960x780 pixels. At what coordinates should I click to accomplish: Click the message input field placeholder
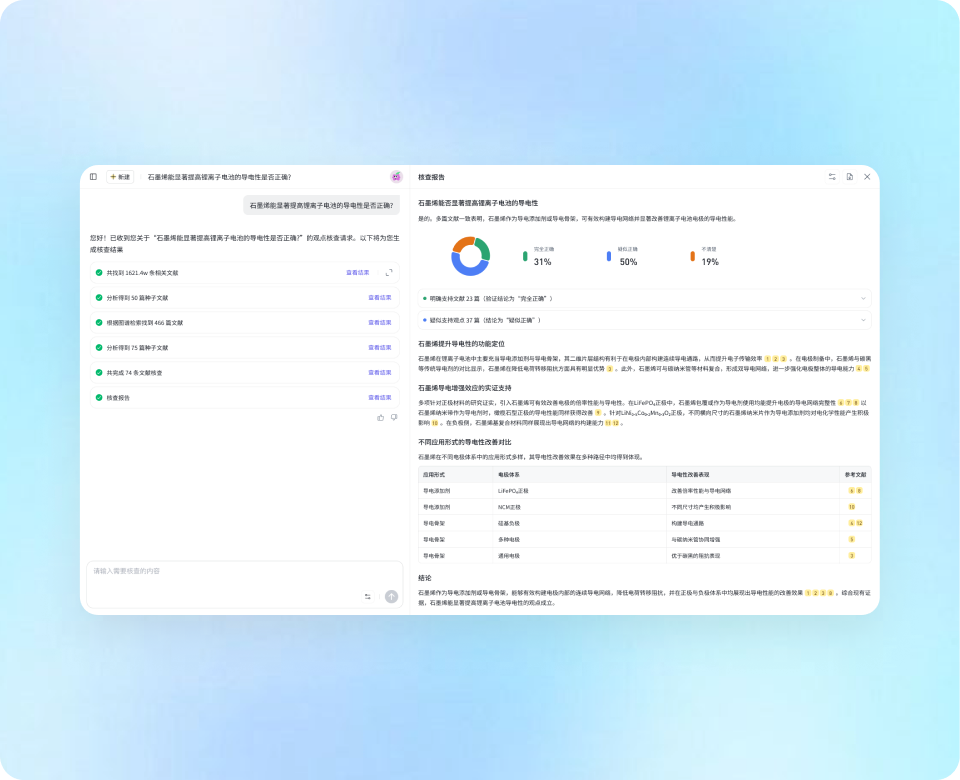pos(127,571)
